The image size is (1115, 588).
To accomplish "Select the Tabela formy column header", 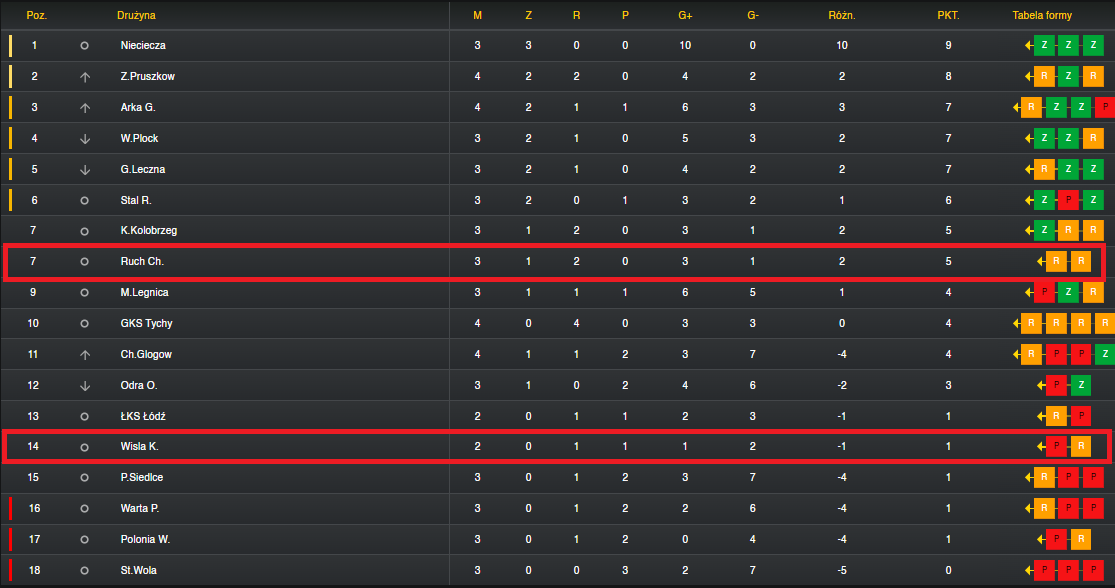I will pyautogui.click(x=1042, y=15).
